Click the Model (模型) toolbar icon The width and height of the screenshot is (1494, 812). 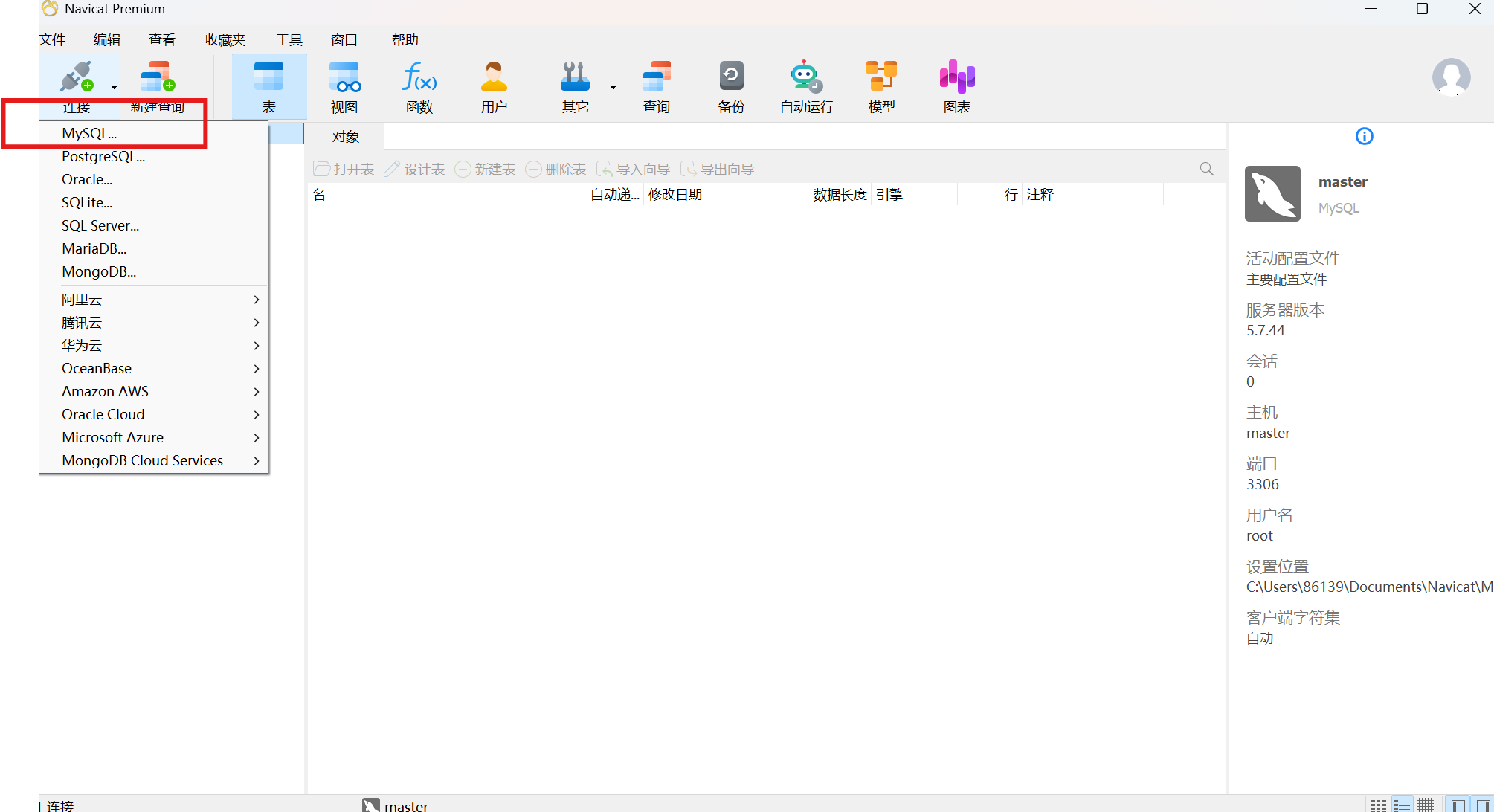[881, 86]
